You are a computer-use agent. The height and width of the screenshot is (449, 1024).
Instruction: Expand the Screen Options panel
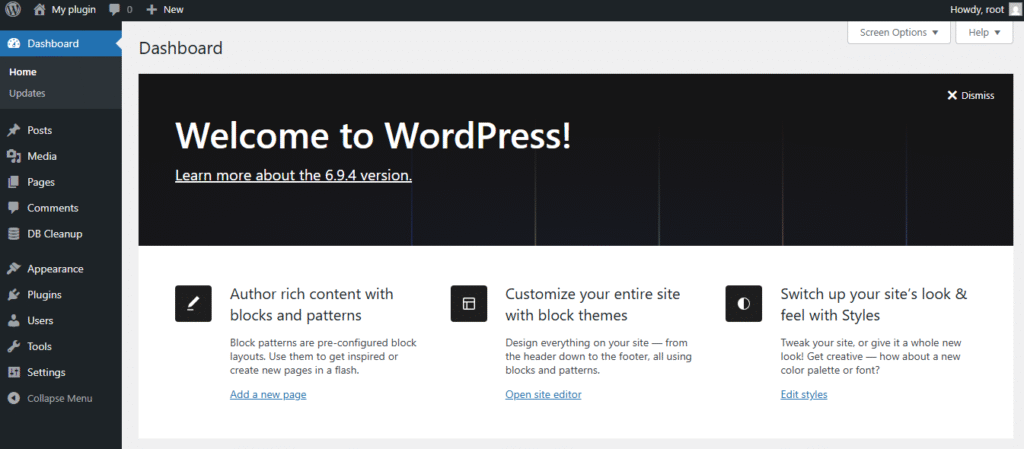[x=898, y=32]
